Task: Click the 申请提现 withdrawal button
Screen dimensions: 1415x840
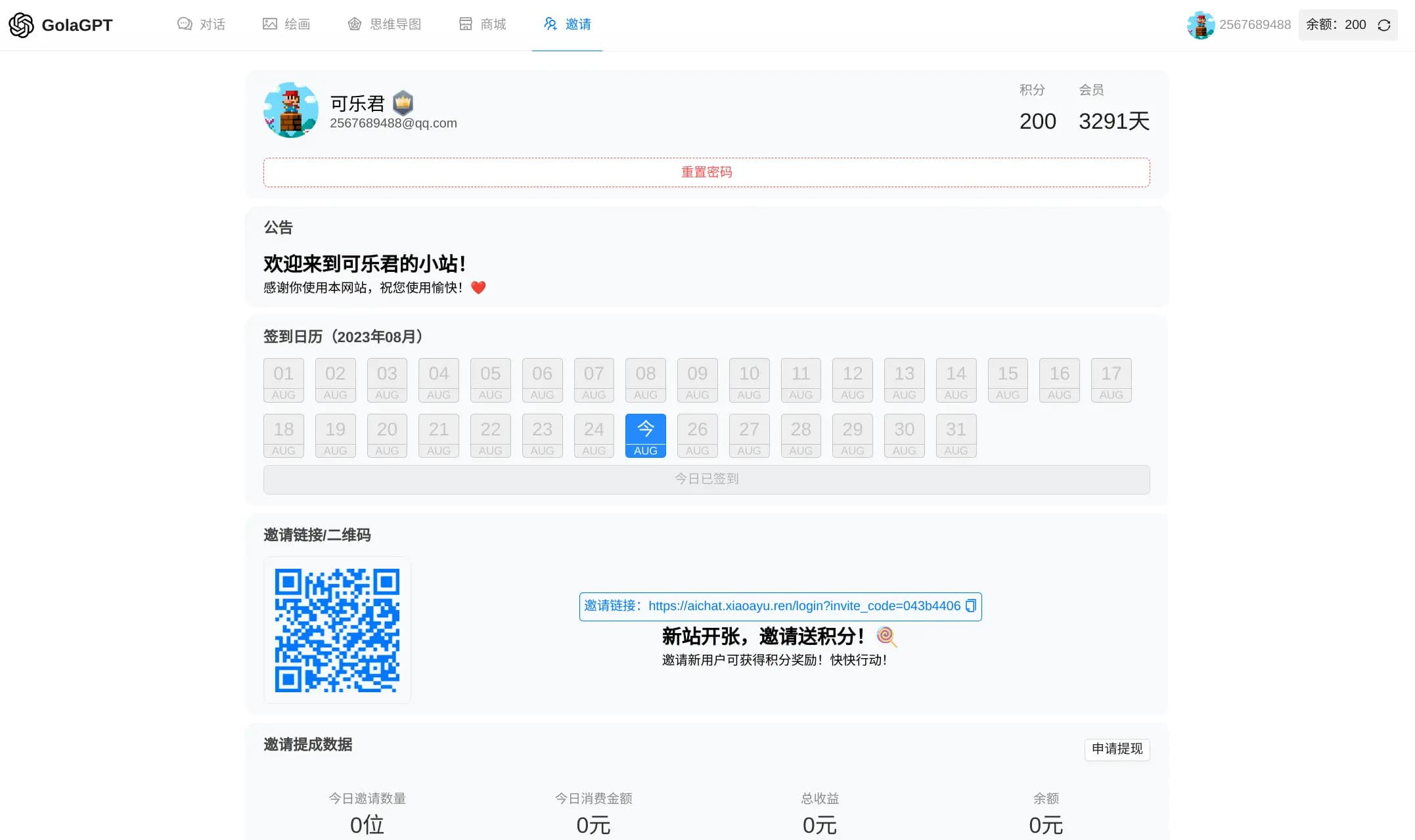Action: (1117, 749)
